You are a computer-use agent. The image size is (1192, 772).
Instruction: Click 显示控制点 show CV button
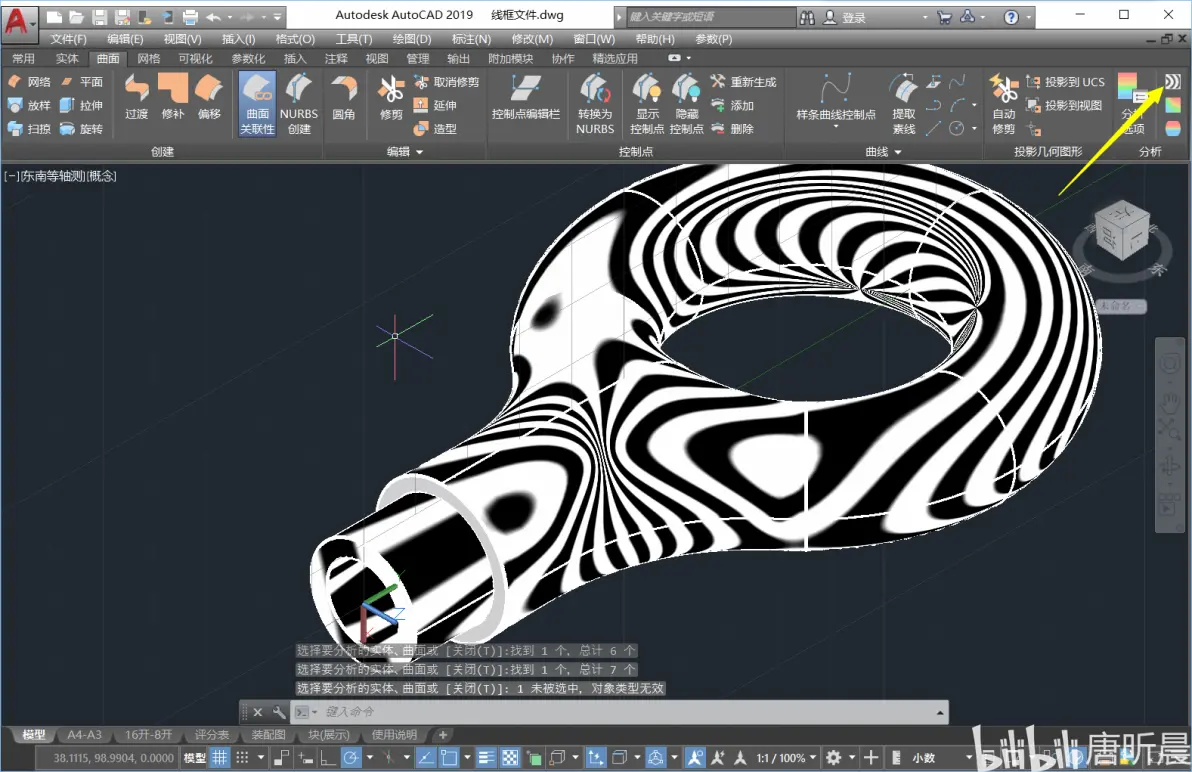(647, 104)
